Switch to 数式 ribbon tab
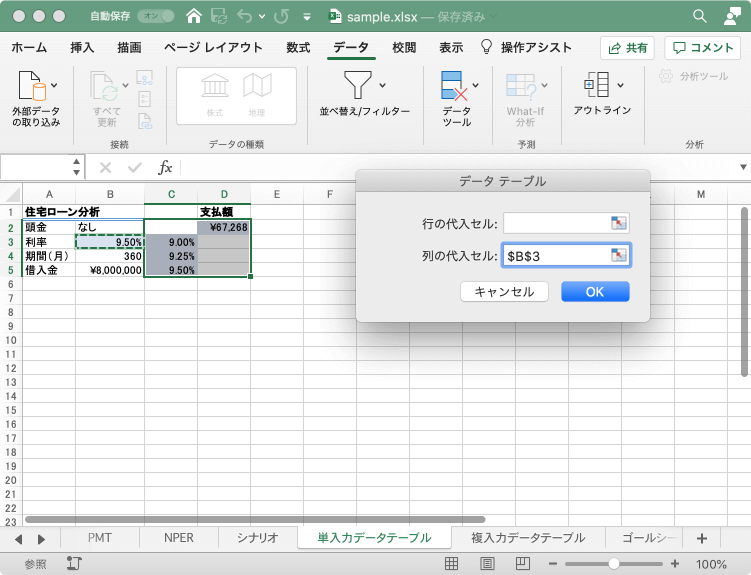The height and width of the screenshot is (575, 751). [x=298, y=47]
